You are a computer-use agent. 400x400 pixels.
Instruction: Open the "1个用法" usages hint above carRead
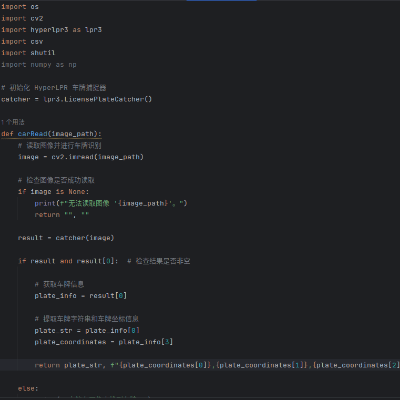[x=13, y=122]
